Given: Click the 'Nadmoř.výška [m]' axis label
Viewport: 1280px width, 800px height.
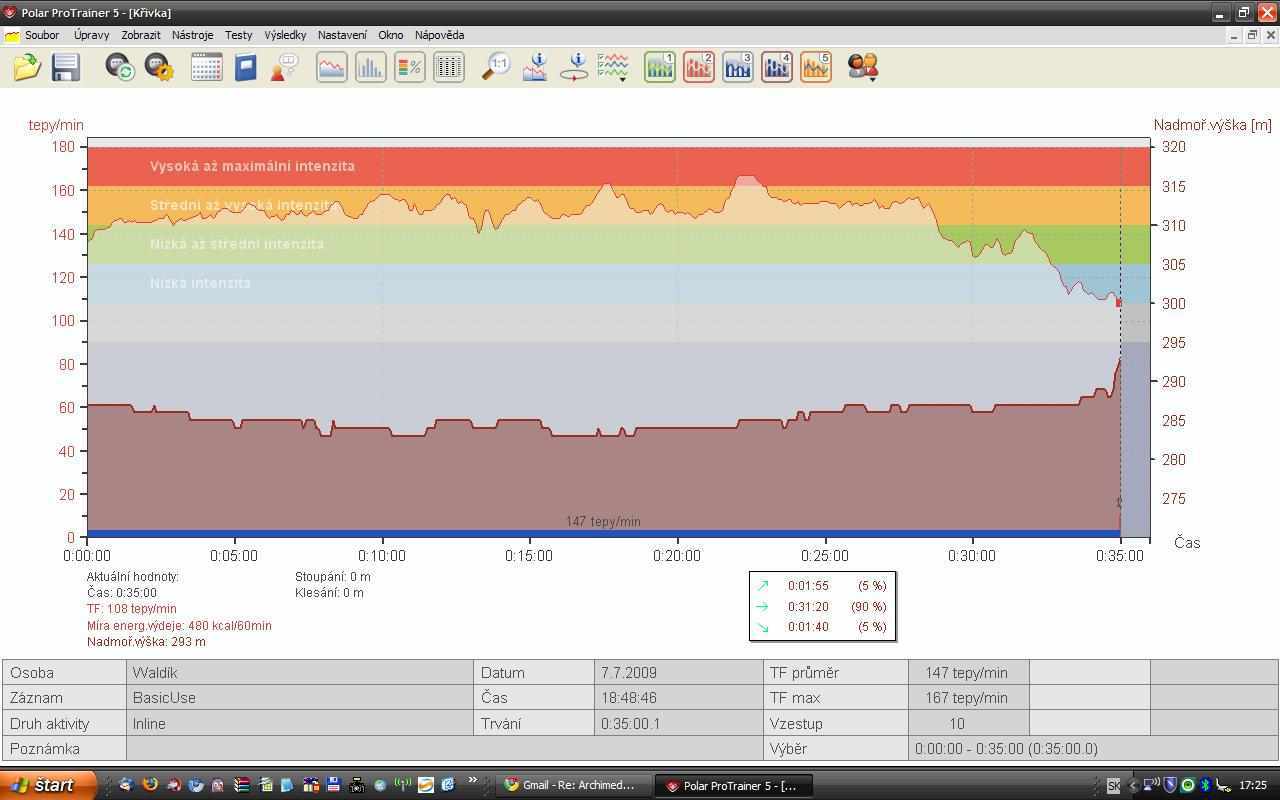Looking at the screenshot, I should coord(1212,125).
